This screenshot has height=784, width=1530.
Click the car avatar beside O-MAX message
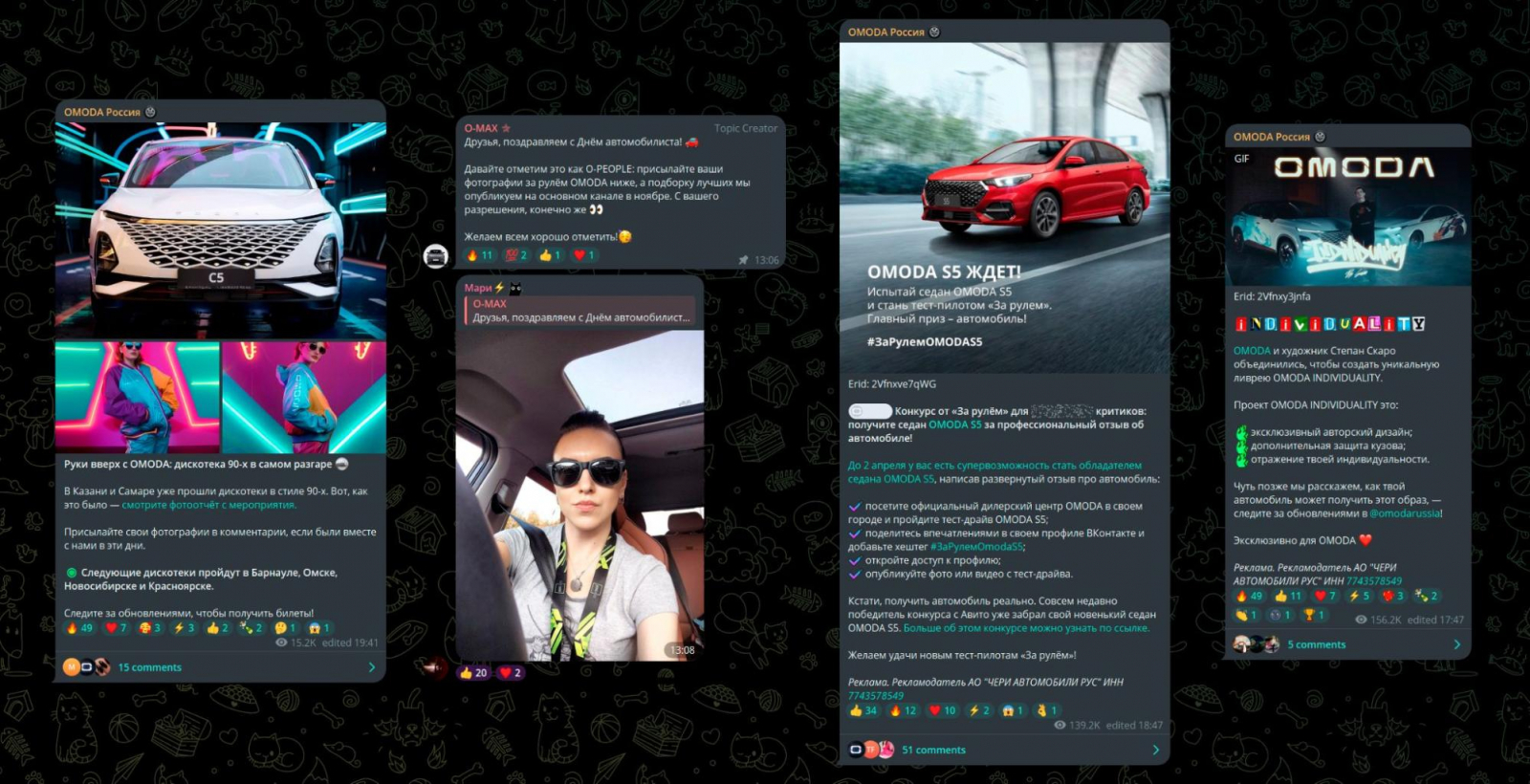436,255
